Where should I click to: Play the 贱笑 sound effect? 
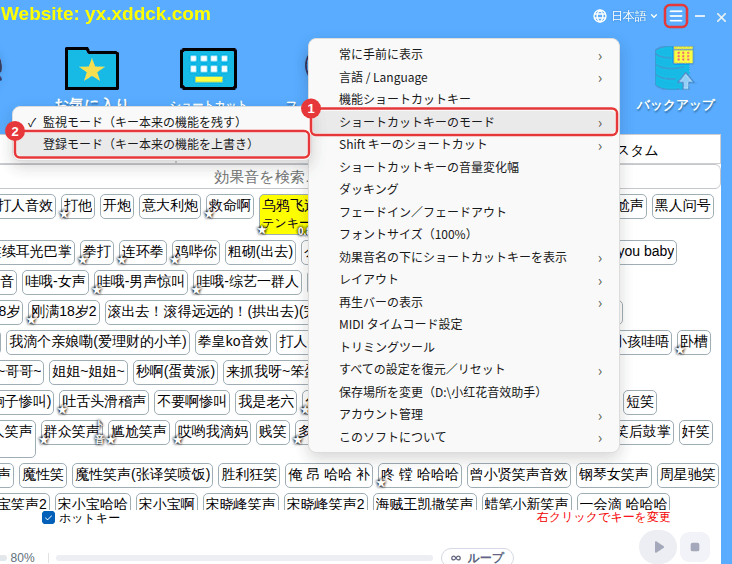(273, 432)
